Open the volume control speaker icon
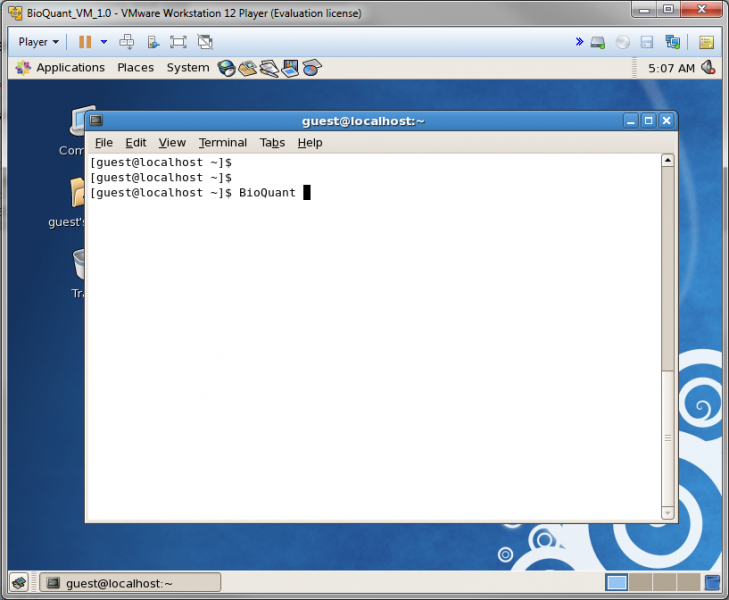Image resolution: width=729 pixels, height=600 pixels. coord(708,68)
